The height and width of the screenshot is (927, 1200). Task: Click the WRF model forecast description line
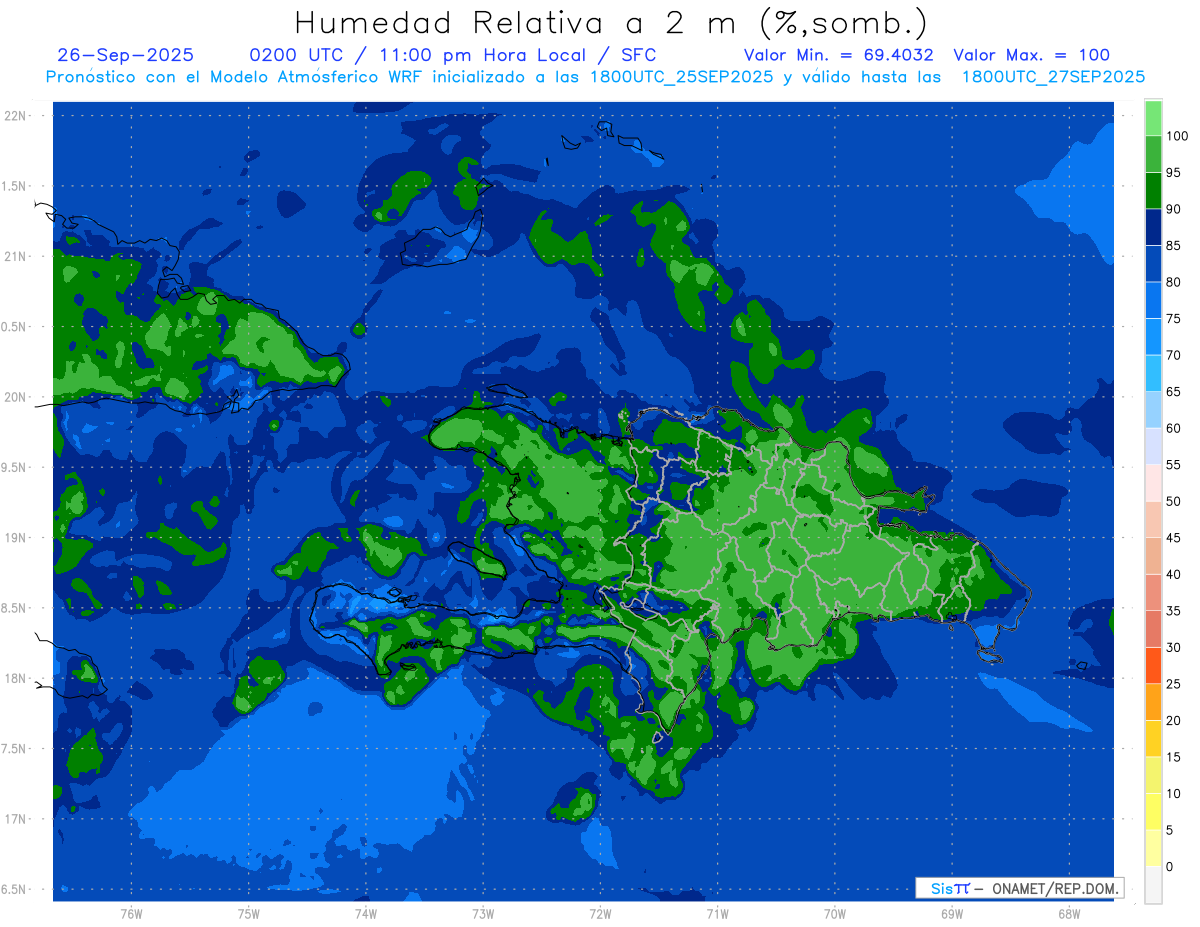pyautogui.click(x=595, y=77)
